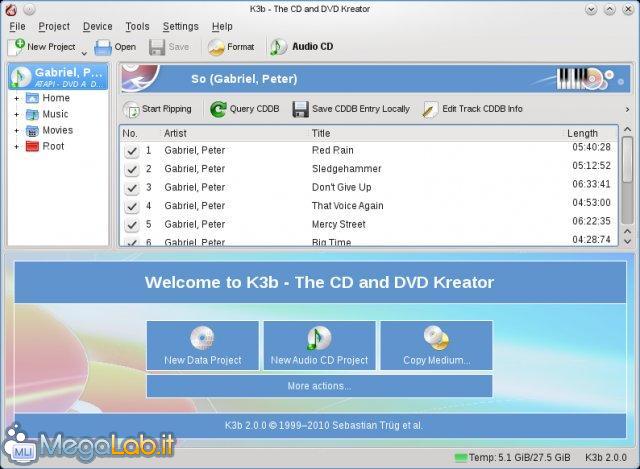
Task: Click the green temp space indicator icon
Action: (x=461, y=458)
